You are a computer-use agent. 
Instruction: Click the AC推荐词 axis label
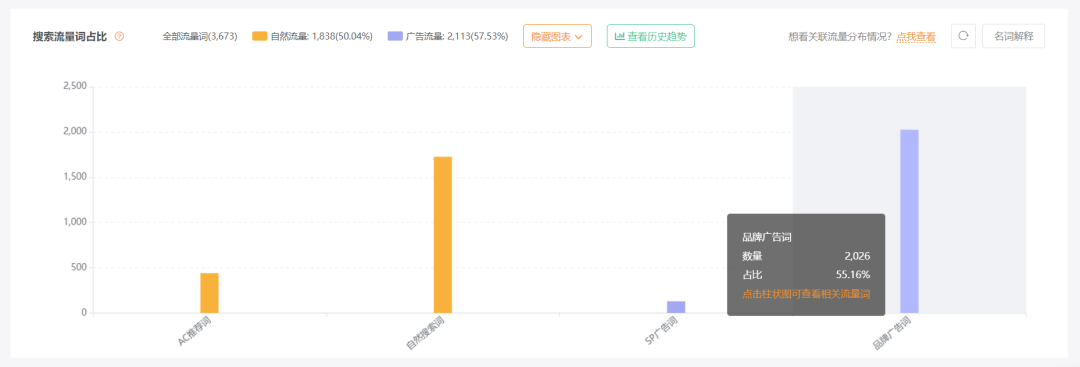click(194, 332)
